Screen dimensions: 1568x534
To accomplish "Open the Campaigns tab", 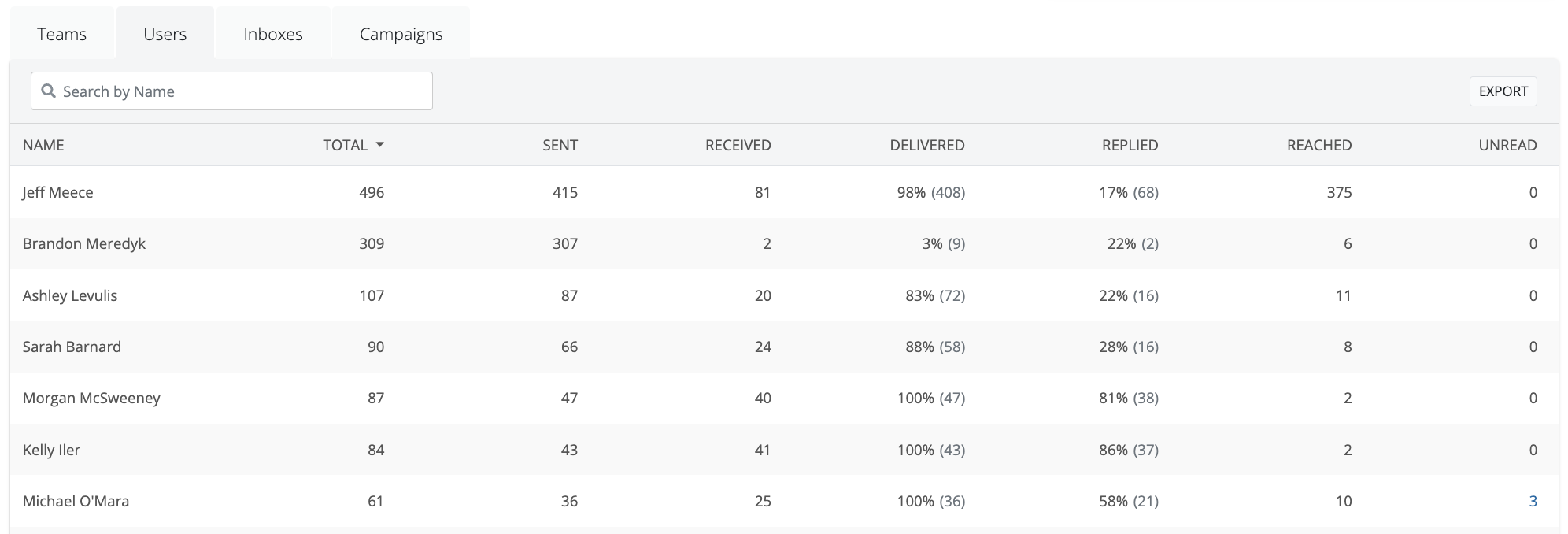I will [401, 35].
